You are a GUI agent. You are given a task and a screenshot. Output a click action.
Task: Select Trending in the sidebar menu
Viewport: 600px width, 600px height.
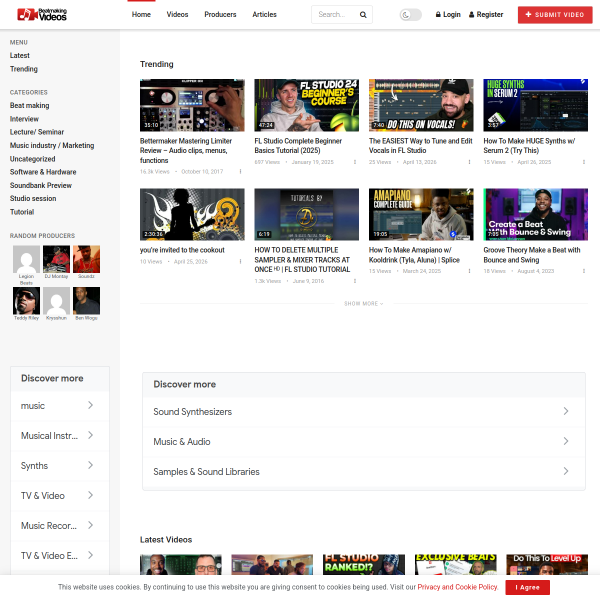click(24, 69)
